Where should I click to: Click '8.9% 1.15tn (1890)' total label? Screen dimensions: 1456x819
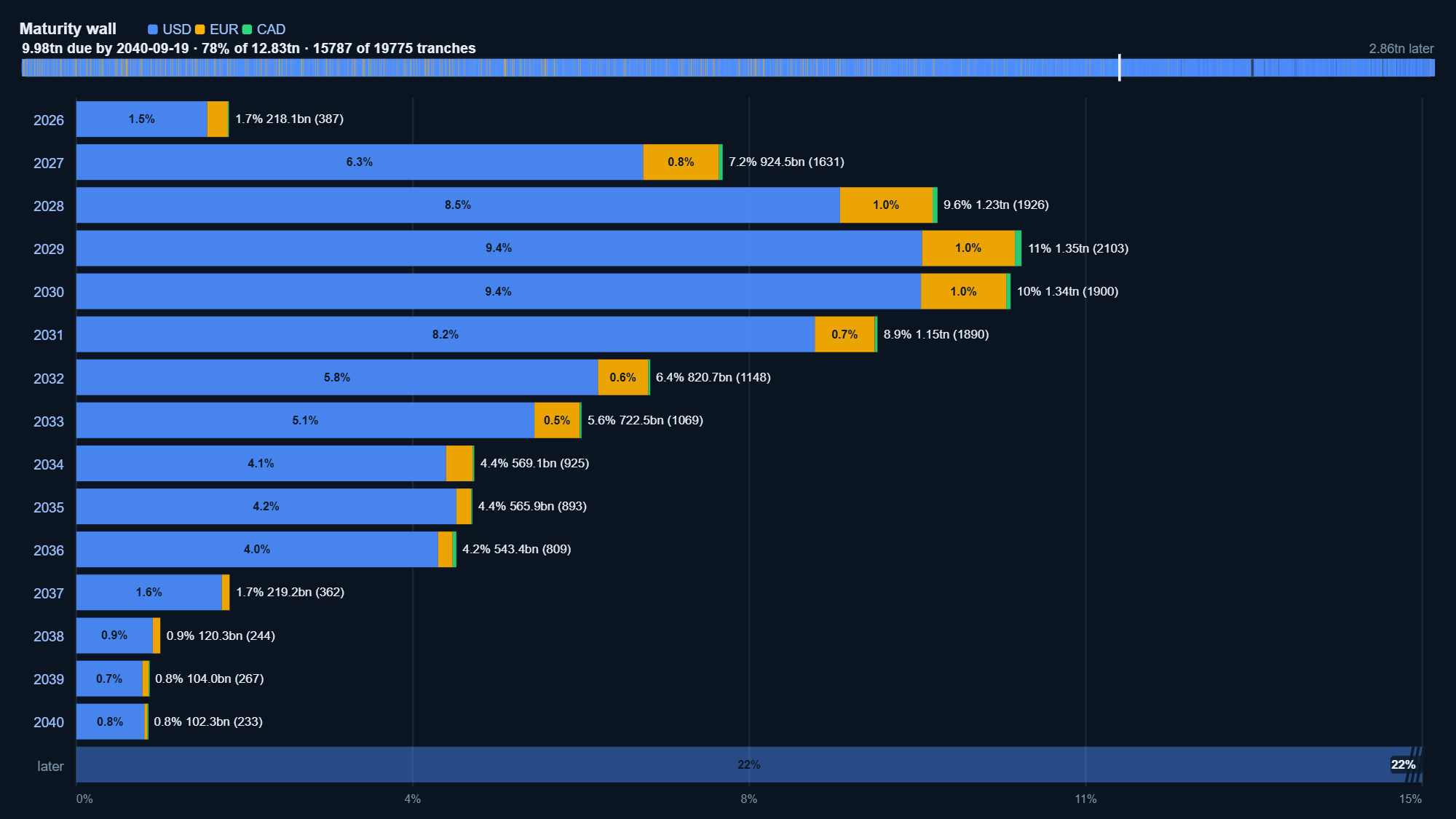tap(936, 334)
